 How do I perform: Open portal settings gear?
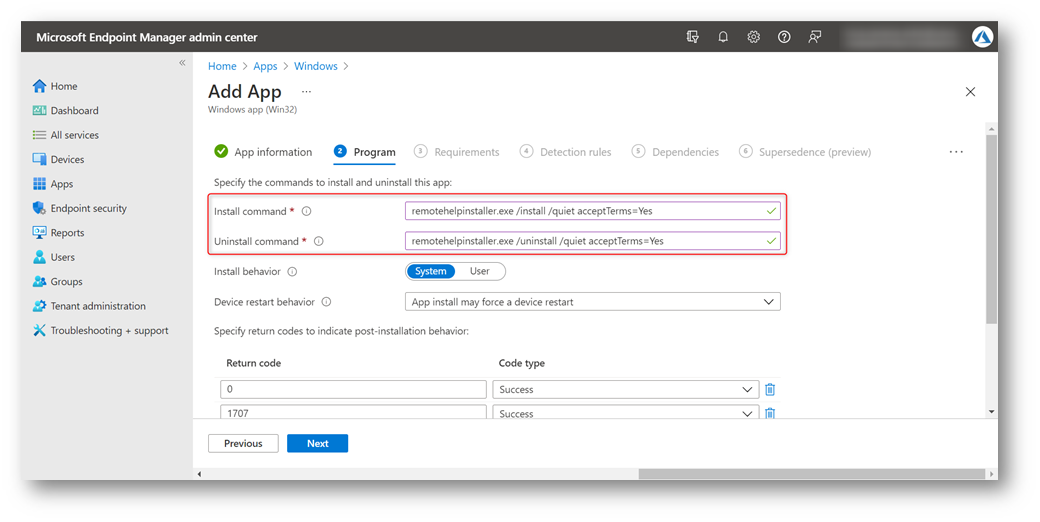[x=753, y=37]
